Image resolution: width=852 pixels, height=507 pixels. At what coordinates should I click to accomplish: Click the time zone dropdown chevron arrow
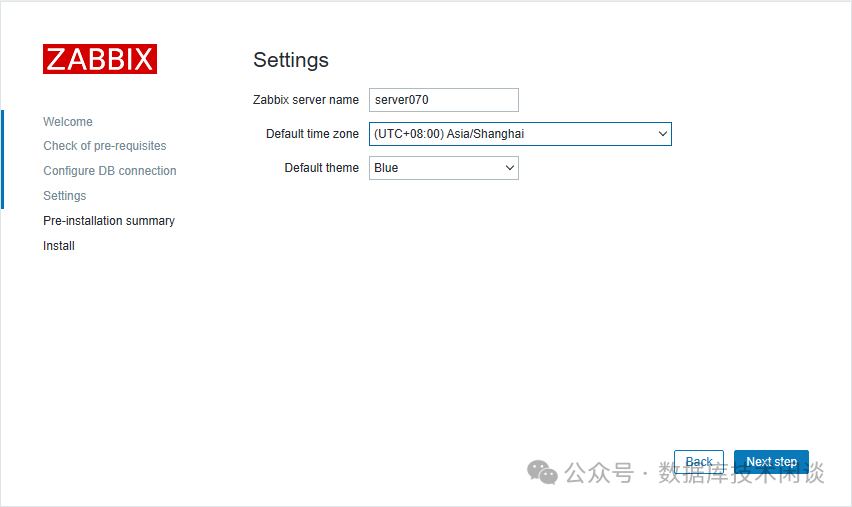point(662,134)
